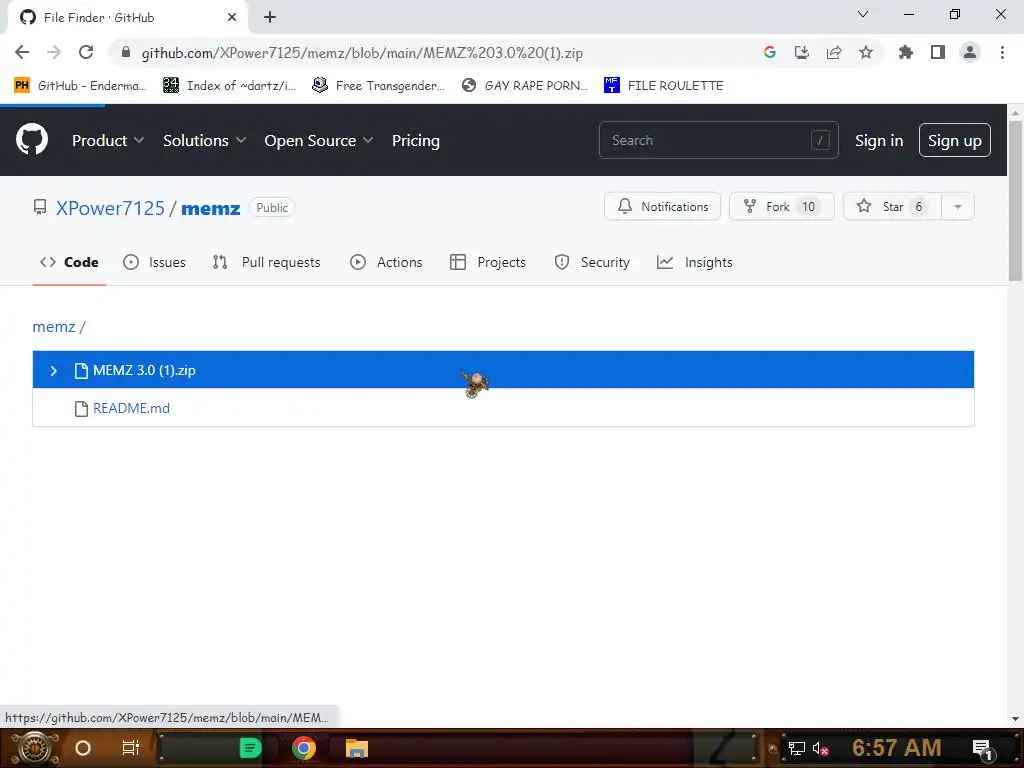Image resolution: width=1024 pixels, height=768 pixels.
Task: Open the notification center icon
Action: click(983, 749)
